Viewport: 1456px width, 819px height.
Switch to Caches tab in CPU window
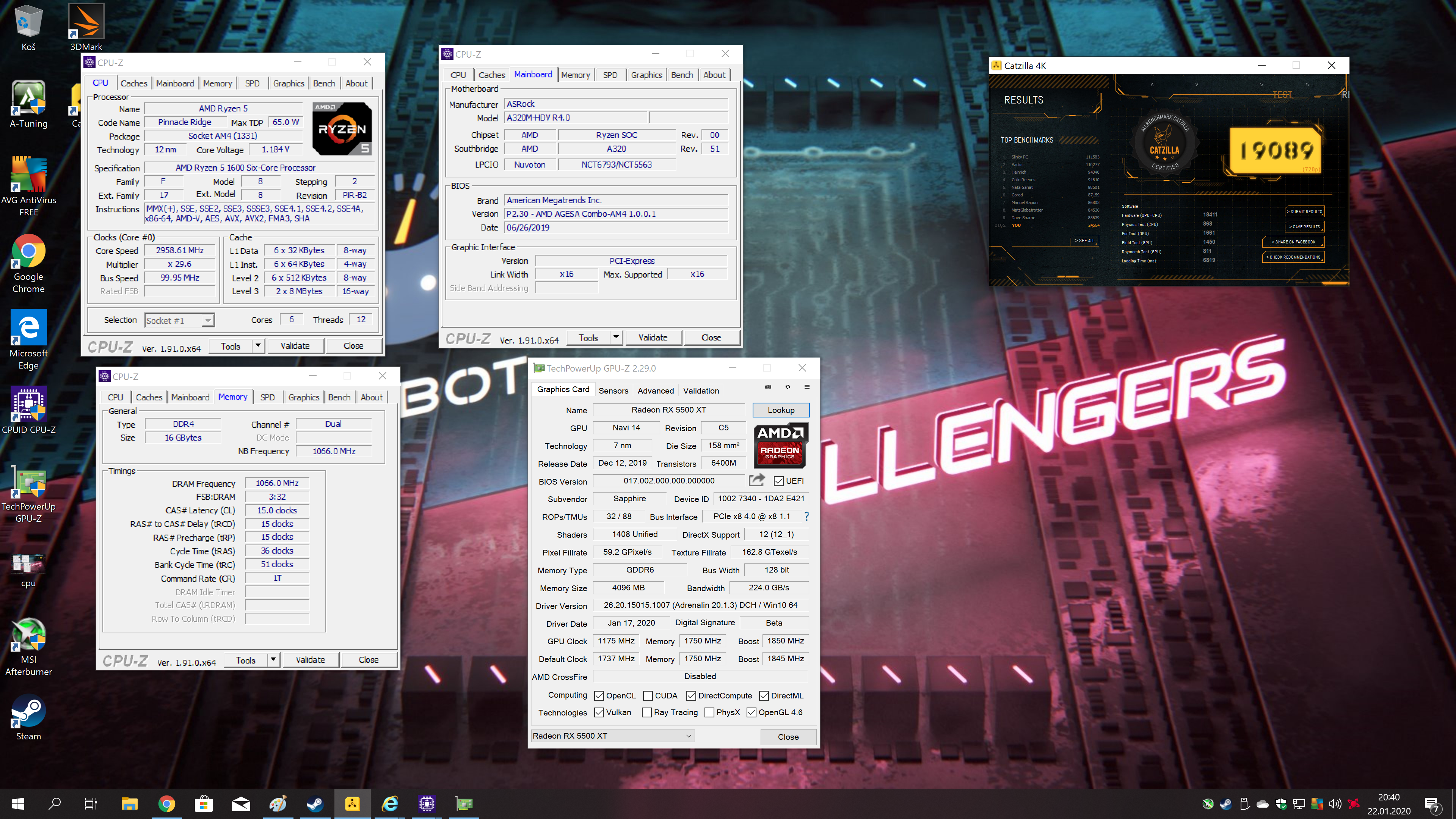pos(134,83)
